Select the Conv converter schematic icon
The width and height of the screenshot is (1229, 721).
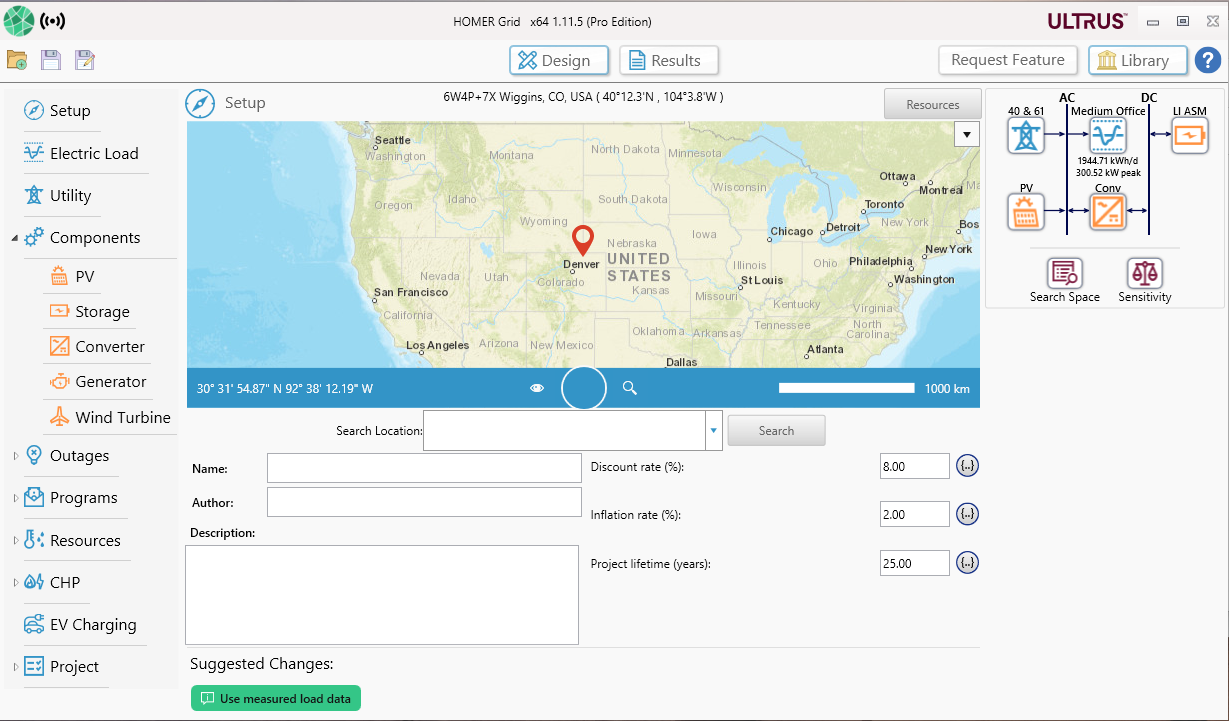(1107, 212)
